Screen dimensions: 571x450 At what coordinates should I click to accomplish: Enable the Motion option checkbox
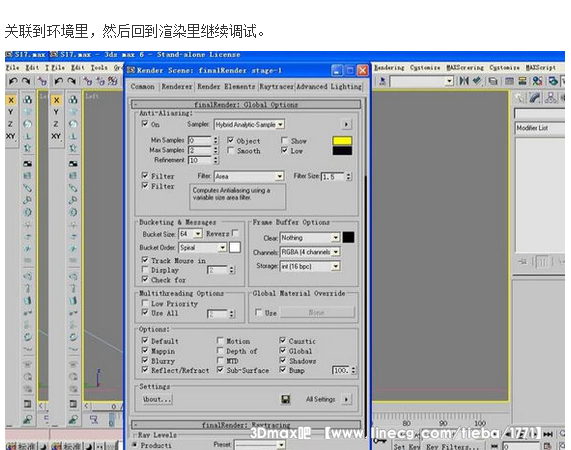[220, 340]
